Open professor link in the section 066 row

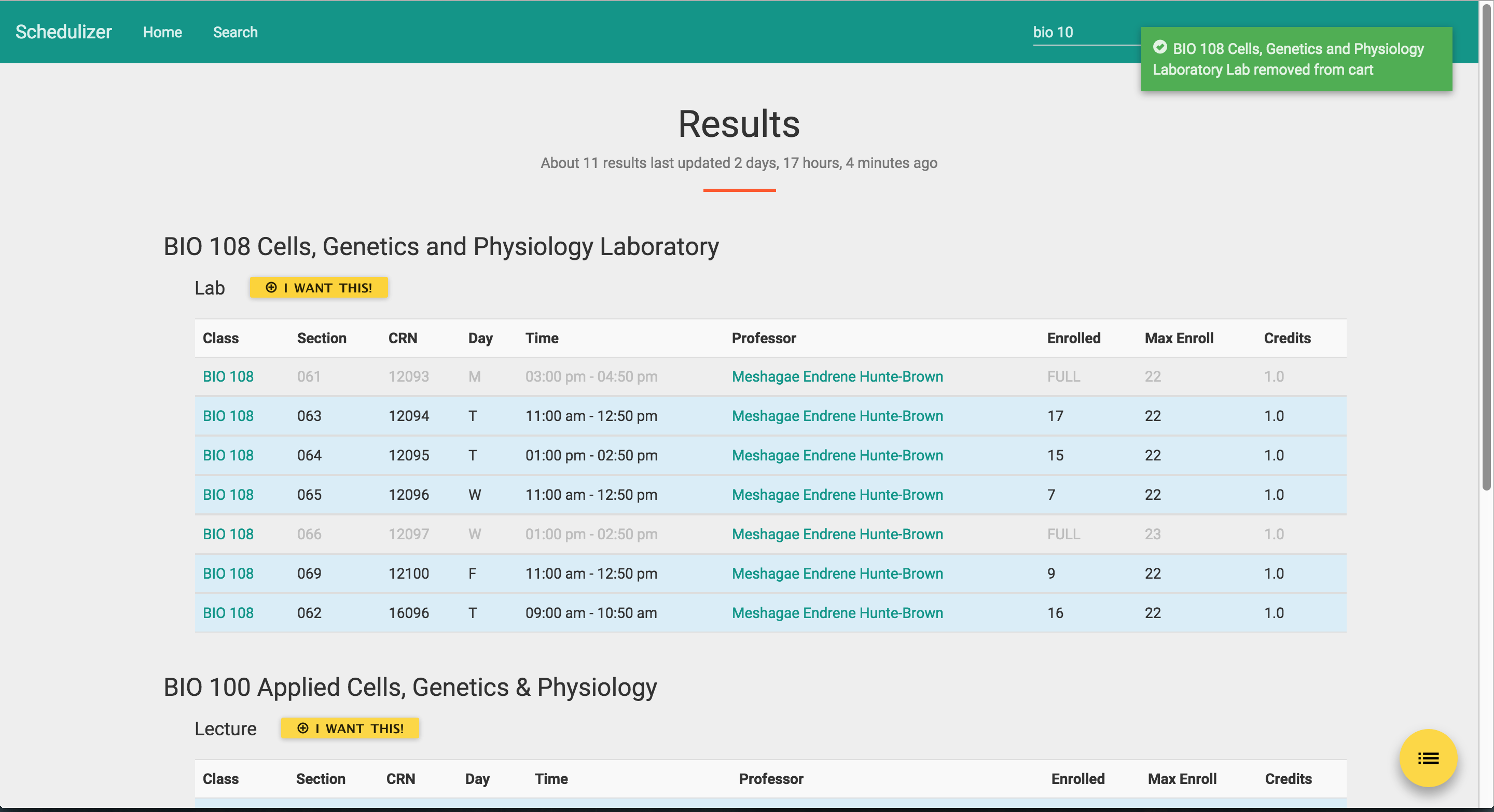(837, 534)
